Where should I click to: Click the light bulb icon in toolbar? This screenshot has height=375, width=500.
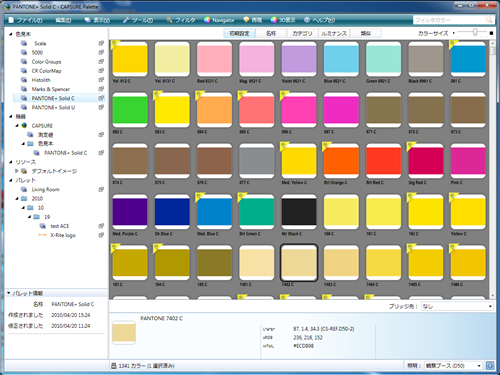pyautogui.click(x=246, y=20)
